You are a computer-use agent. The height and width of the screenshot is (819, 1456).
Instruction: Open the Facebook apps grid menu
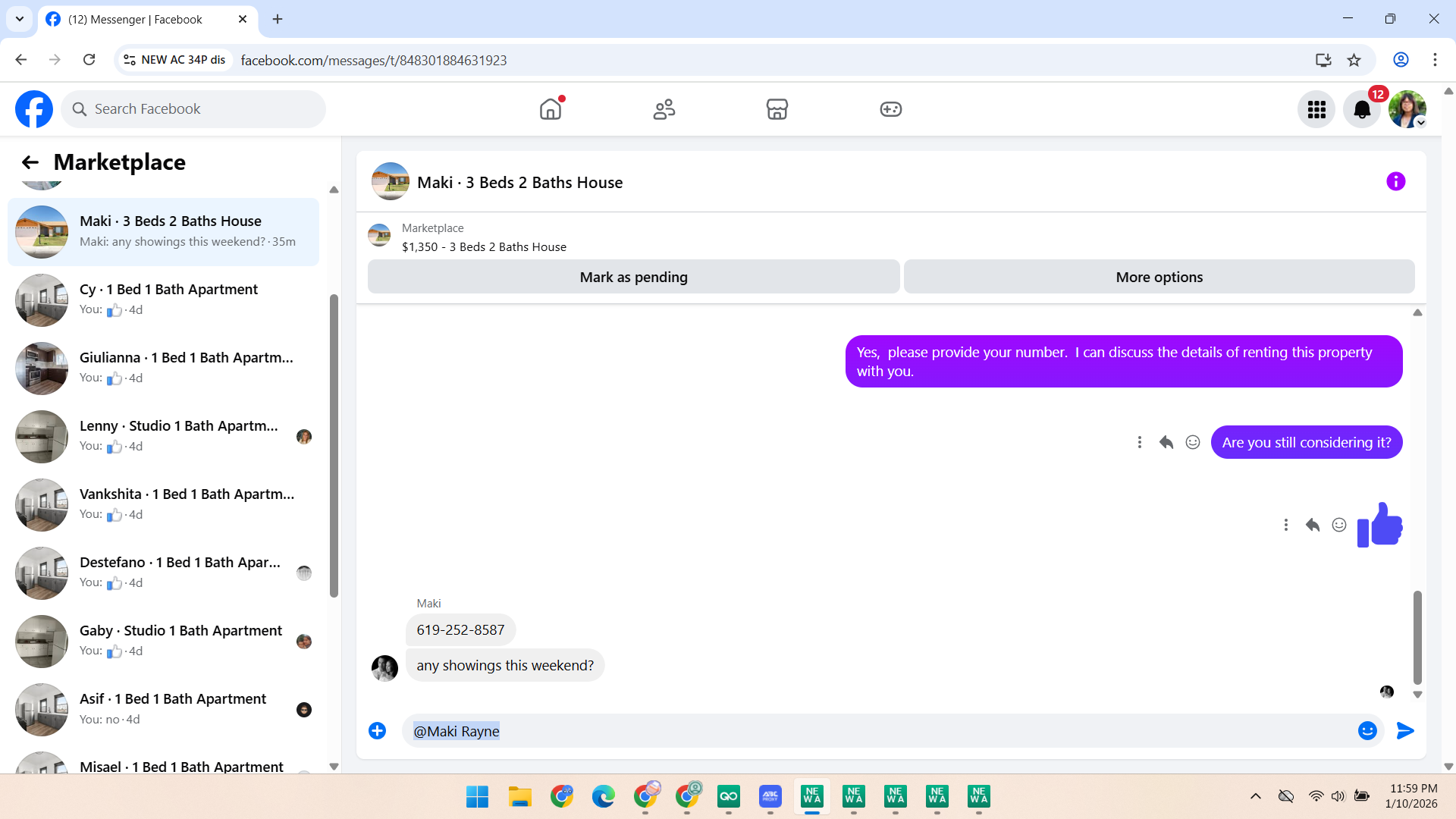tap(1316, 110)
